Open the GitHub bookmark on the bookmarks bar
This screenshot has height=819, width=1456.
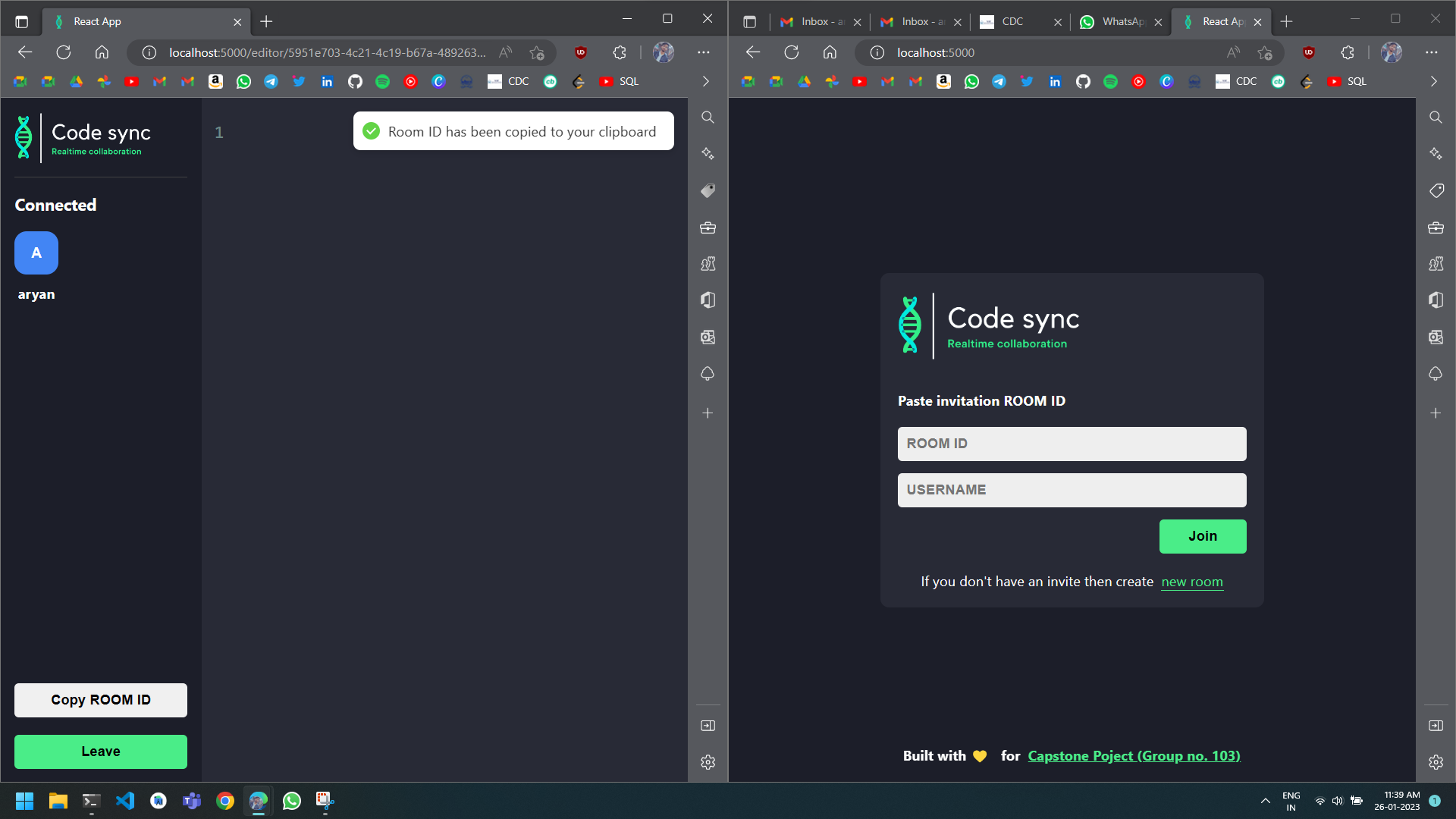[355, 81]
